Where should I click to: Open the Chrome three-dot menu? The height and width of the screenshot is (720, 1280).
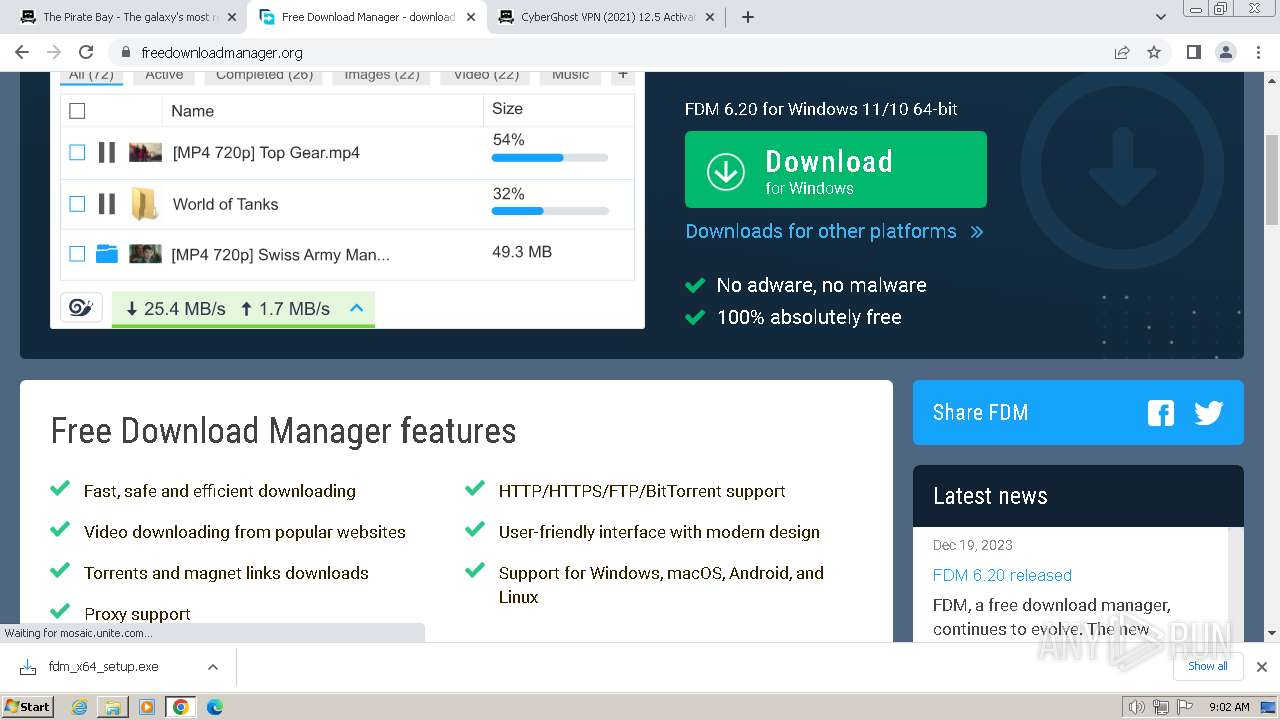[1257, 52]
